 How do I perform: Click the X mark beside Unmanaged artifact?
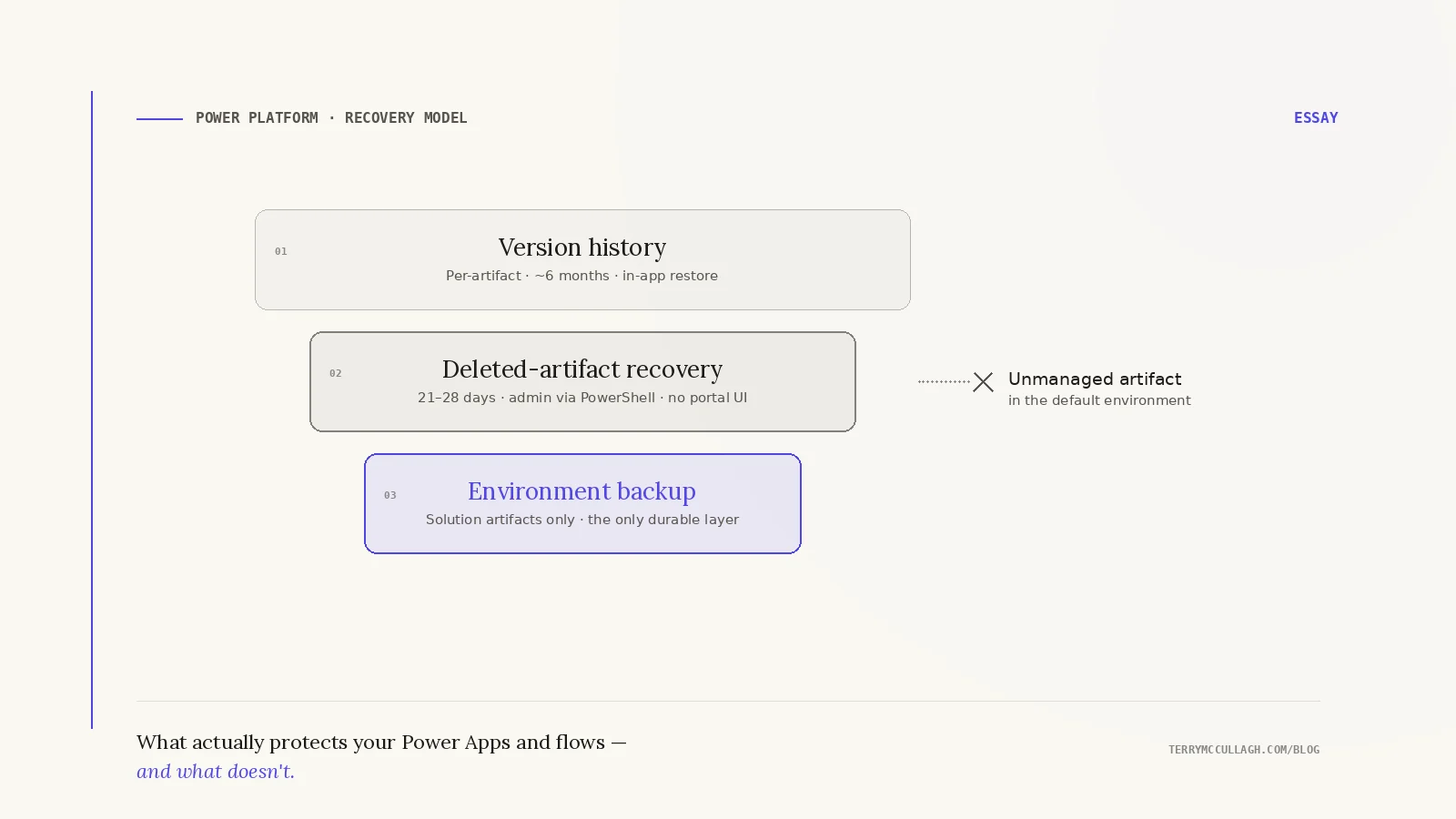[x=983, y=382]
